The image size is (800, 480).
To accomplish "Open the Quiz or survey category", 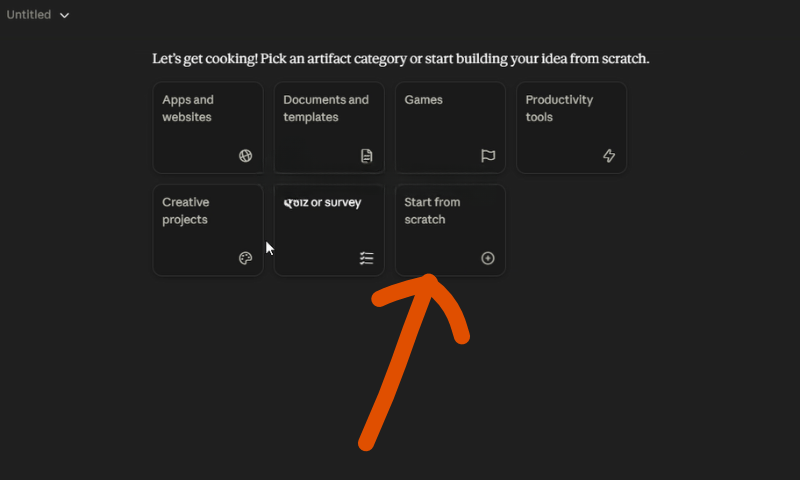I will pos(329,230).
